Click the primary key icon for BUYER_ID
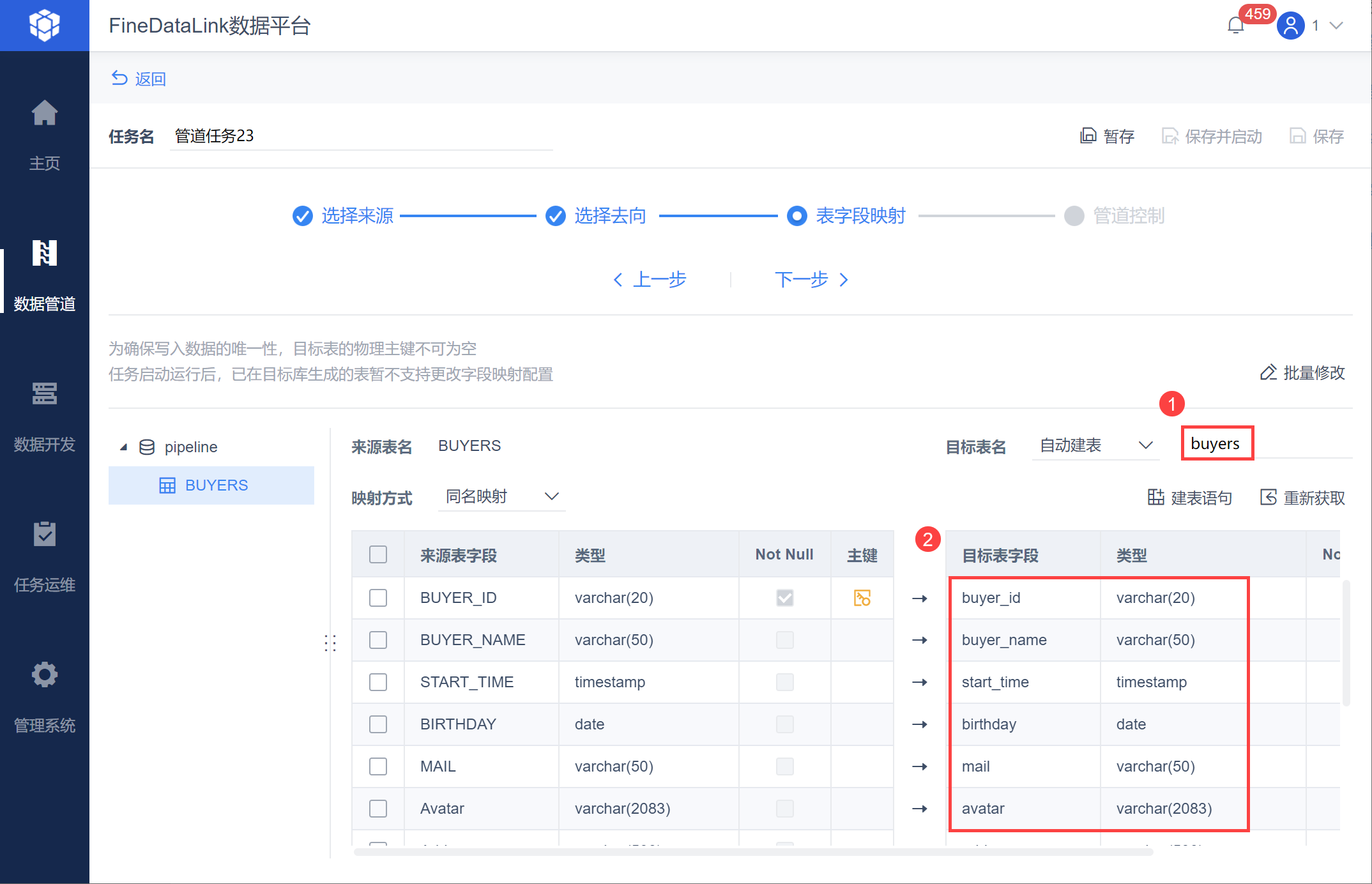This screenshot has height=884, width=1372. [x=862, y=598]
